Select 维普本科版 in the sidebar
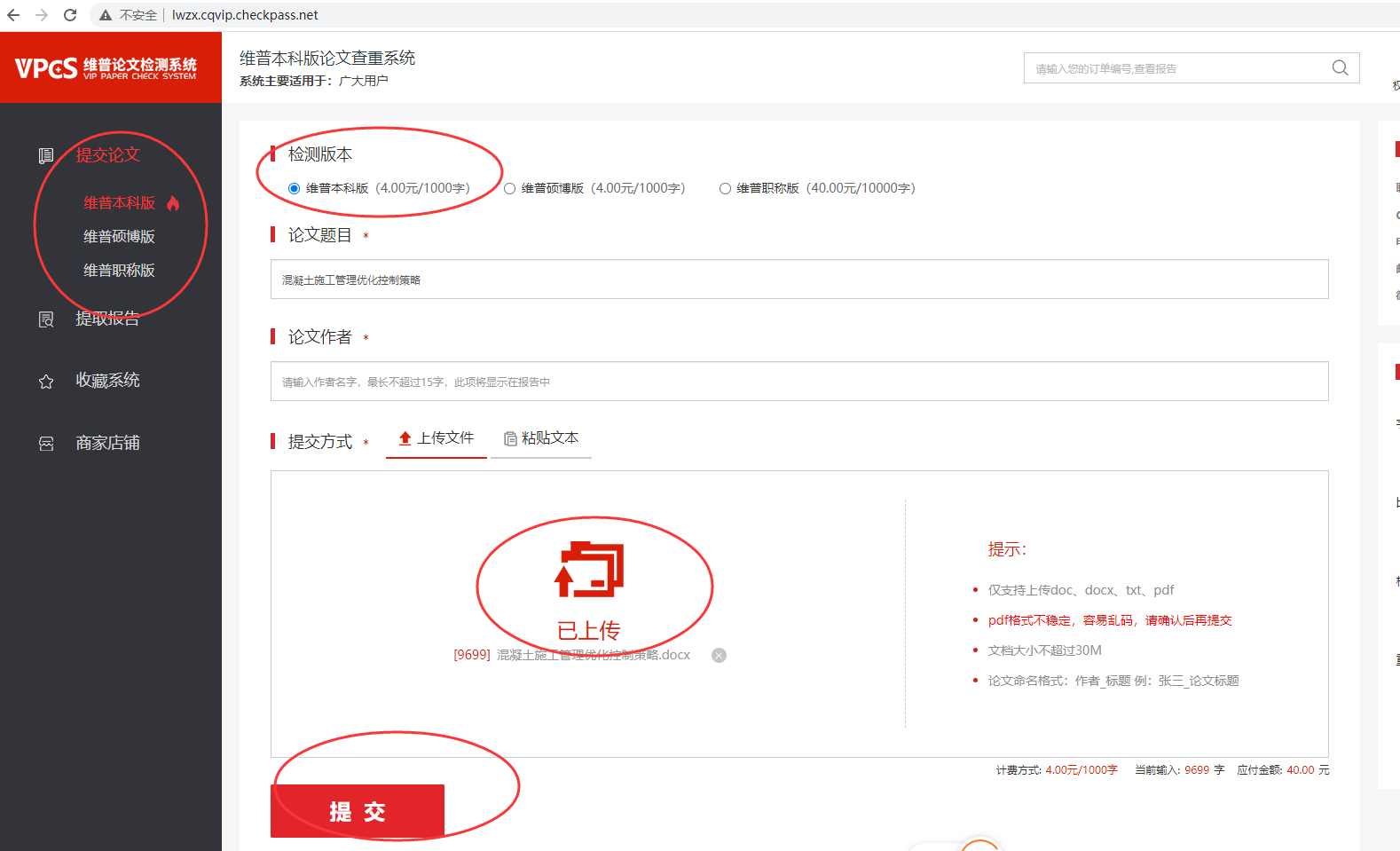The height and width of the screenshot is (851, 1400). coord(120,203)
